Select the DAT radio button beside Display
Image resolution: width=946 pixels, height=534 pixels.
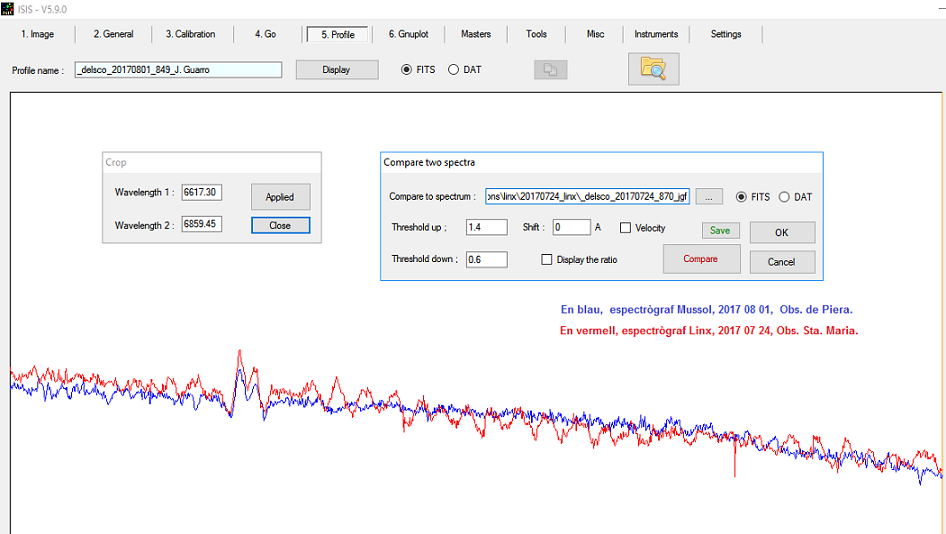[454, 70]
